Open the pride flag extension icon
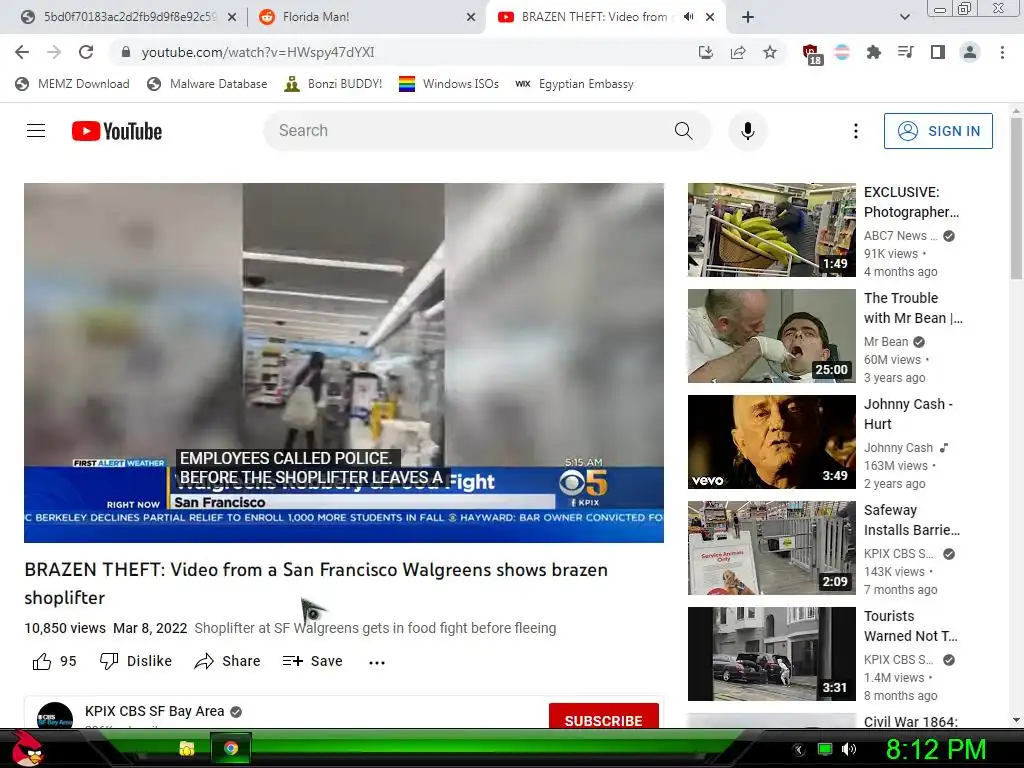Image resolution: width=1024 pixels, height=768 pixels. coord(842,52)
